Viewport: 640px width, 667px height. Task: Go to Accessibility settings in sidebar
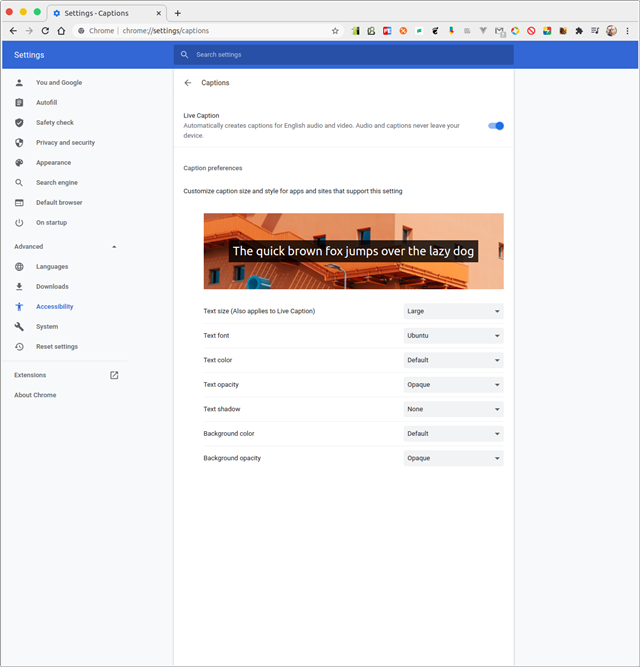click(54, 307)
